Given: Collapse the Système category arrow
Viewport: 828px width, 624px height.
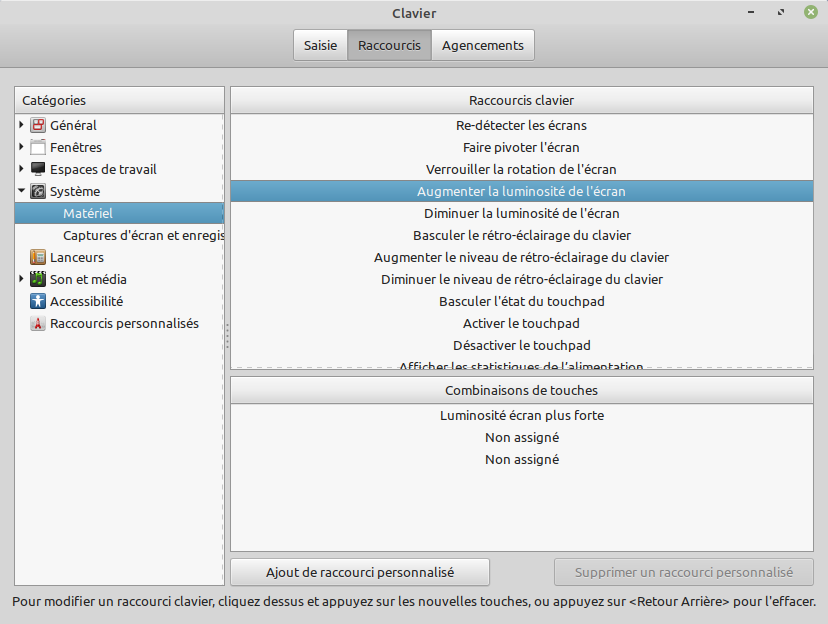Looking at the screenshot, I should tap(21, 191).
